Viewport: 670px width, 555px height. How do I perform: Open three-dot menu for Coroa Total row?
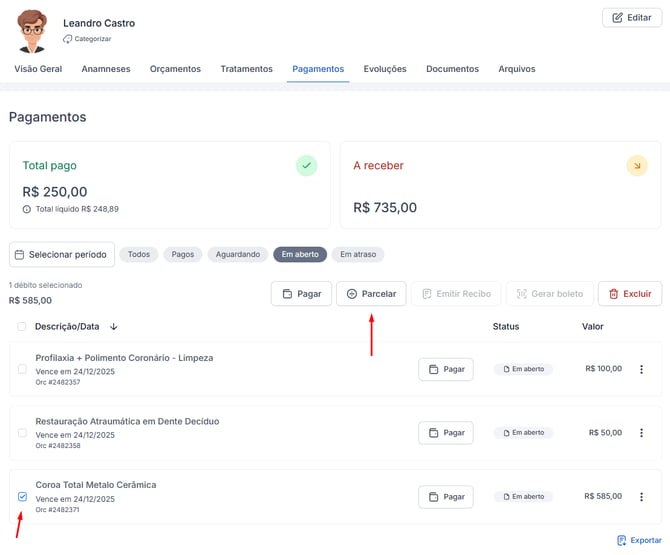click(641, 496)
